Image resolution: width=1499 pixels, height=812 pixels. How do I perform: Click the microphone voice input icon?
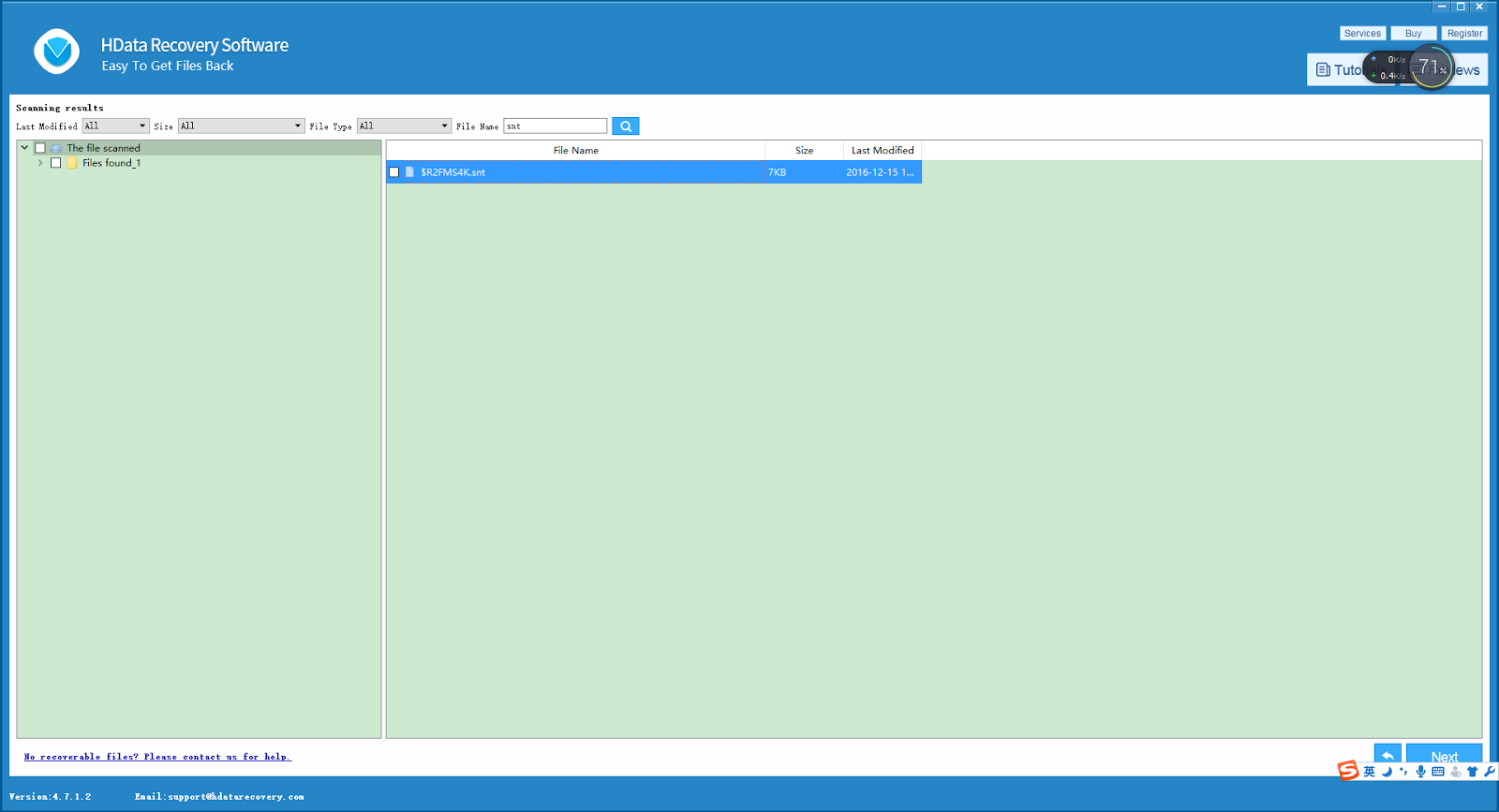(1420, 772)
